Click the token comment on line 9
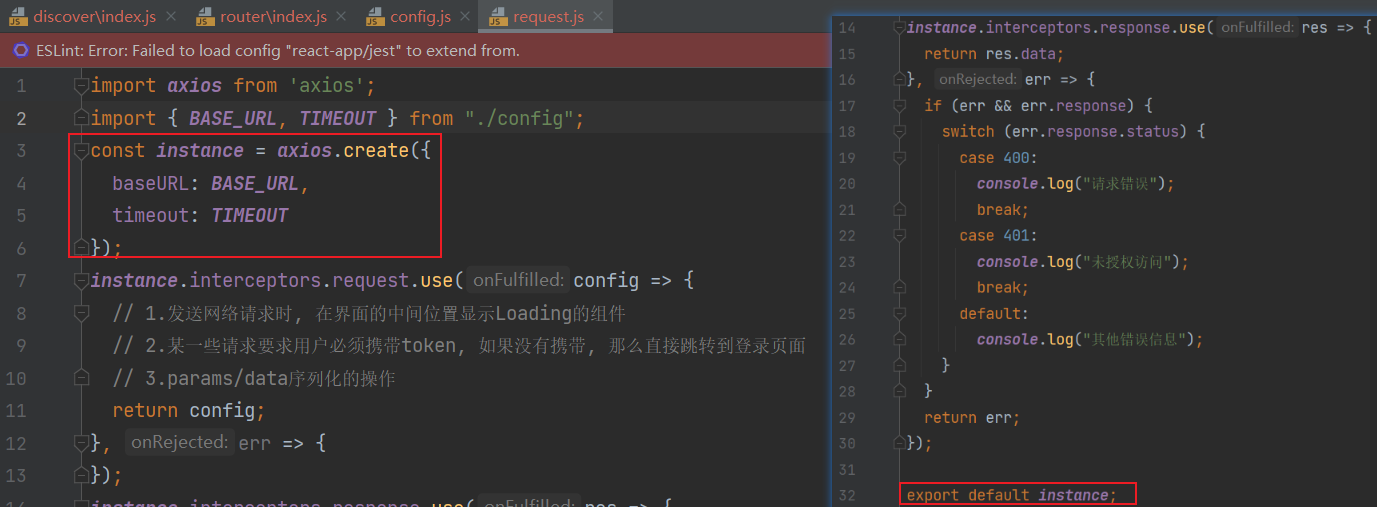The height and width of the screenshot is (507, 1377). (459, 346)
